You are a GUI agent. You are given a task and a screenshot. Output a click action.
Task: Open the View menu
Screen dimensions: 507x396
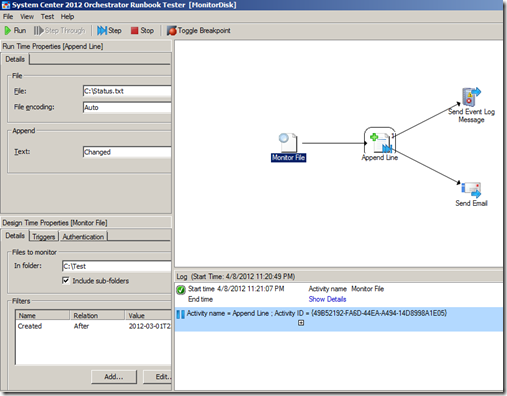click(x=27, y=17)
